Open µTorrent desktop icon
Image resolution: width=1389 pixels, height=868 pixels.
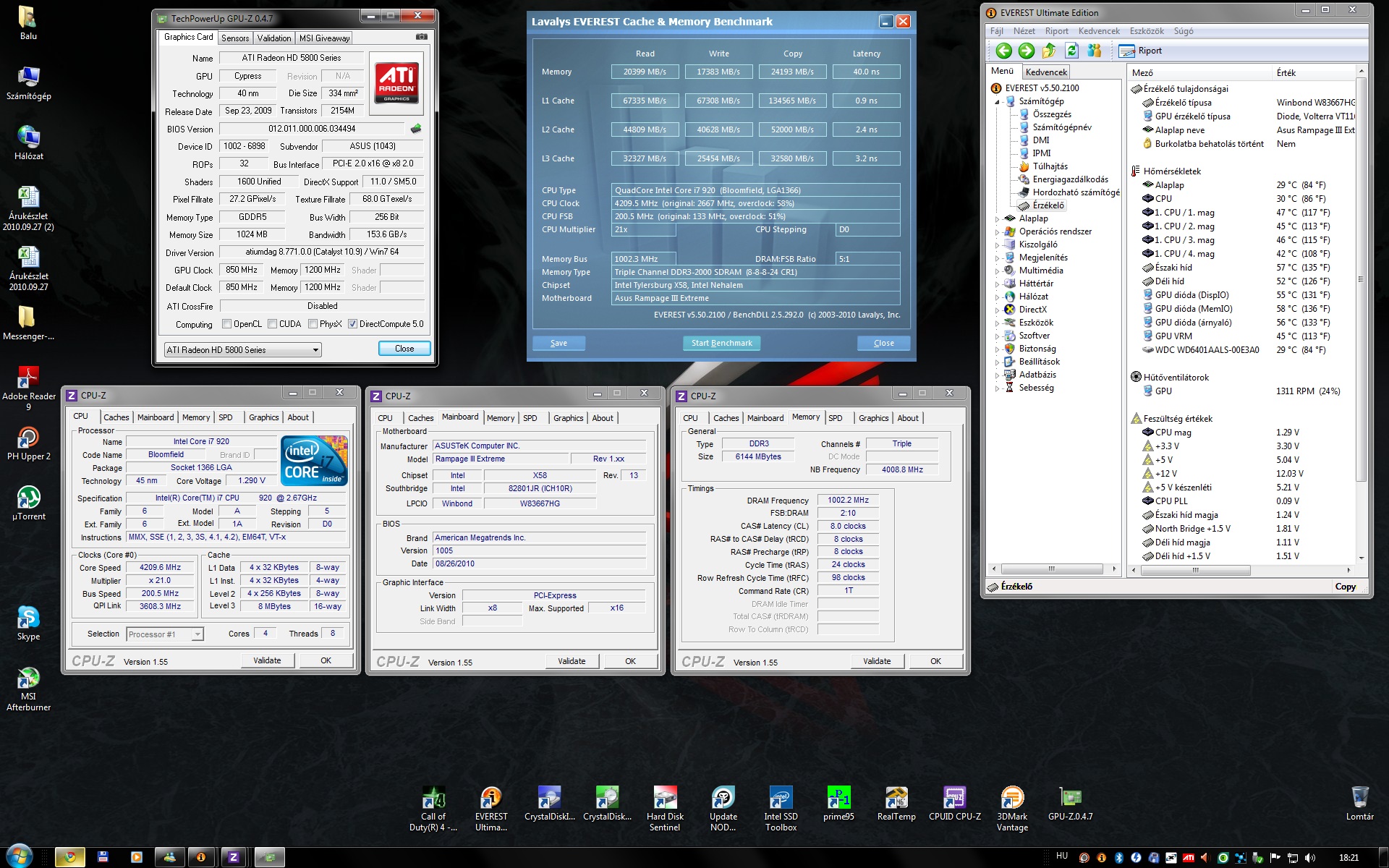pos(28,503)
